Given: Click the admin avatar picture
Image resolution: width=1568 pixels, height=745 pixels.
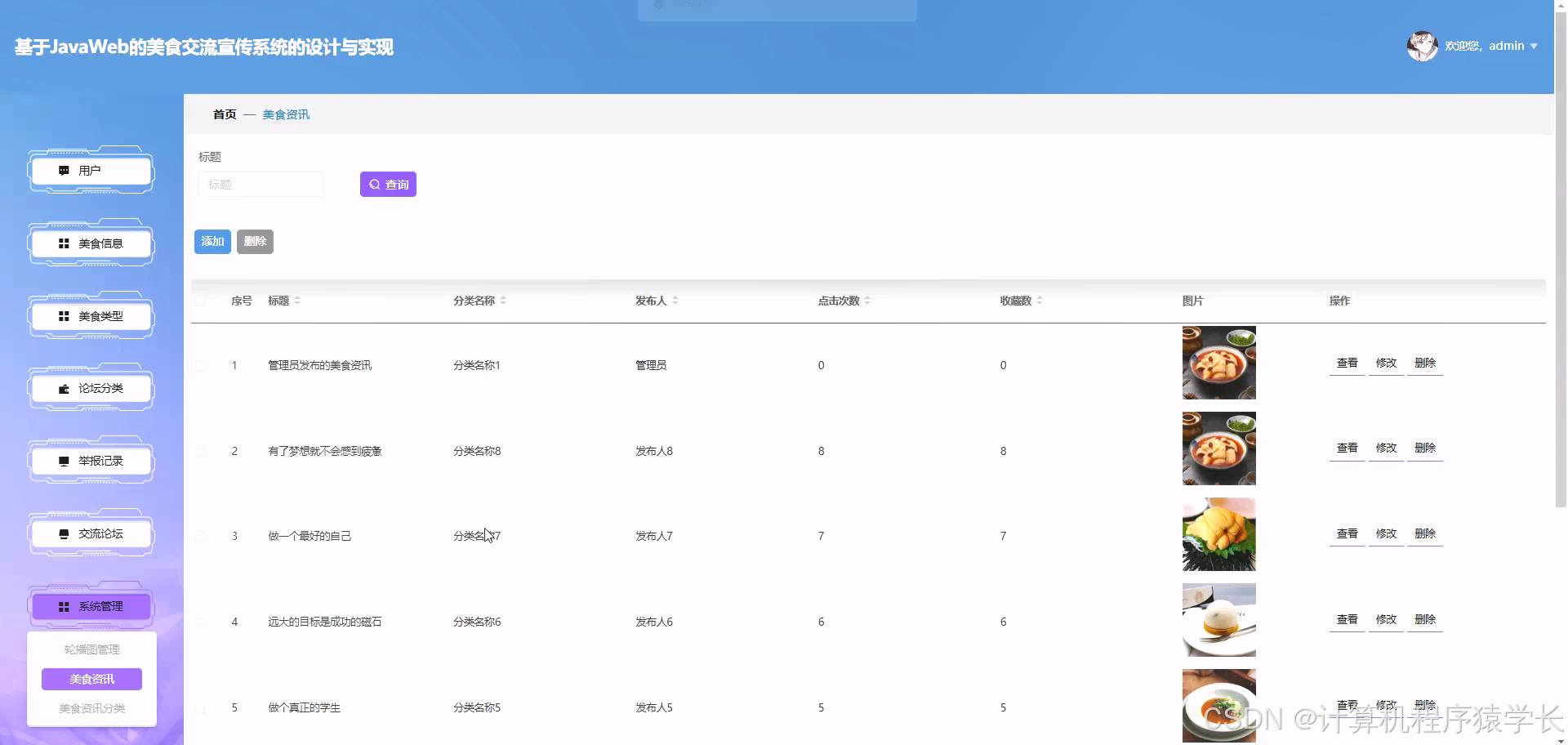Looking at the screenshot, I should 1422,47.
